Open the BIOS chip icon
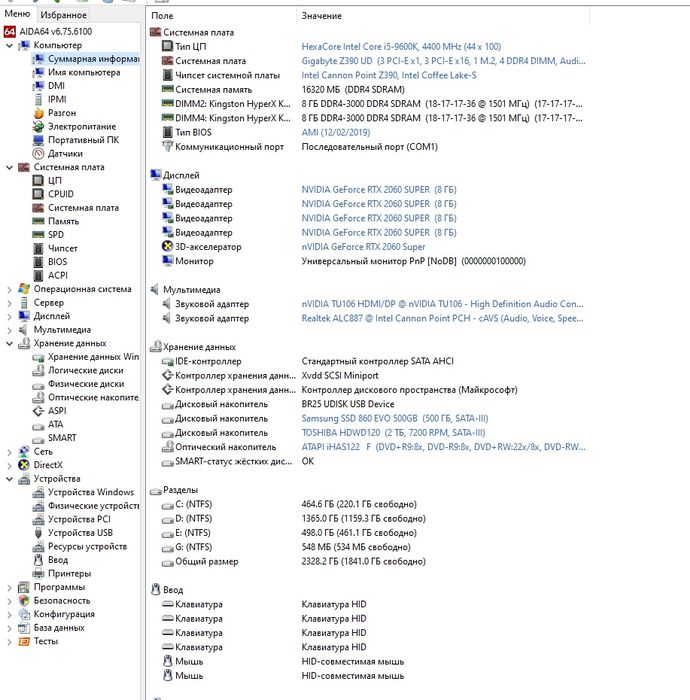690x700 pixels. tap(38, 262)
